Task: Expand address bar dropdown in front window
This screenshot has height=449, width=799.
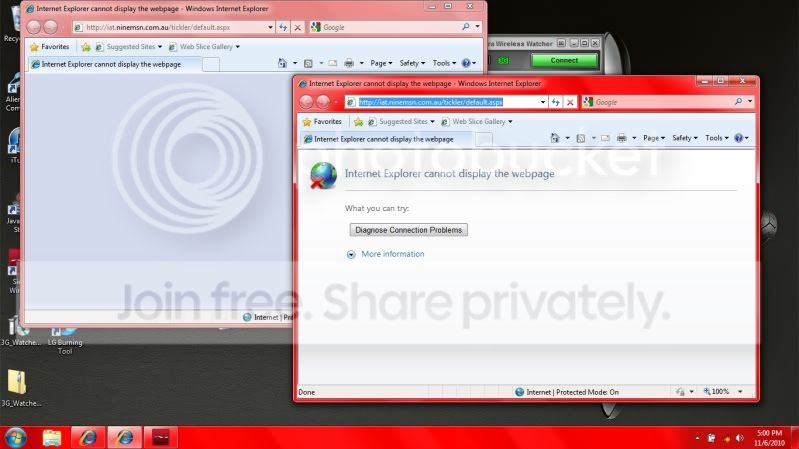Action: 543,102
